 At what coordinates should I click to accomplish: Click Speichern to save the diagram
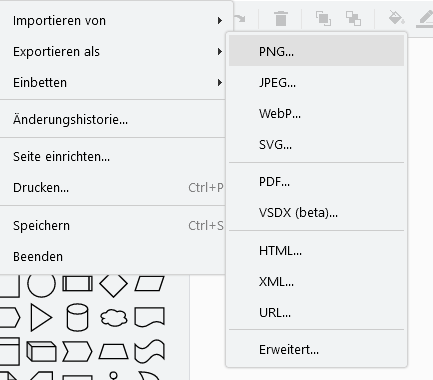tap(112, 226)
